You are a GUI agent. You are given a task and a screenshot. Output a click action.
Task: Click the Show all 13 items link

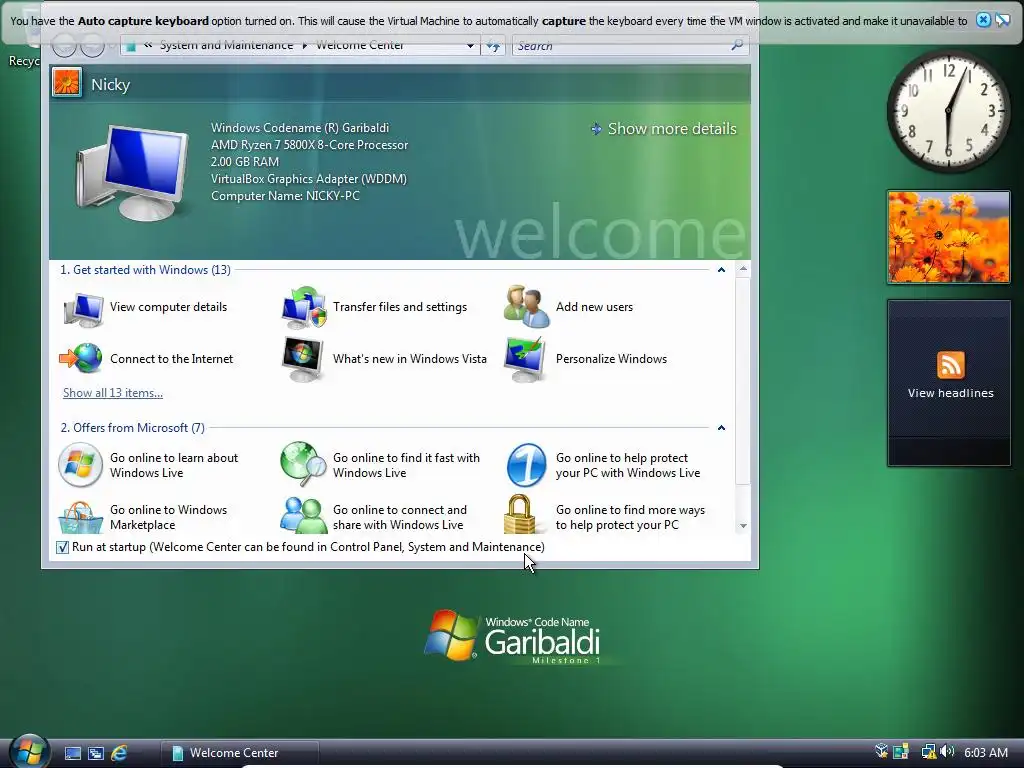point(113,392)
